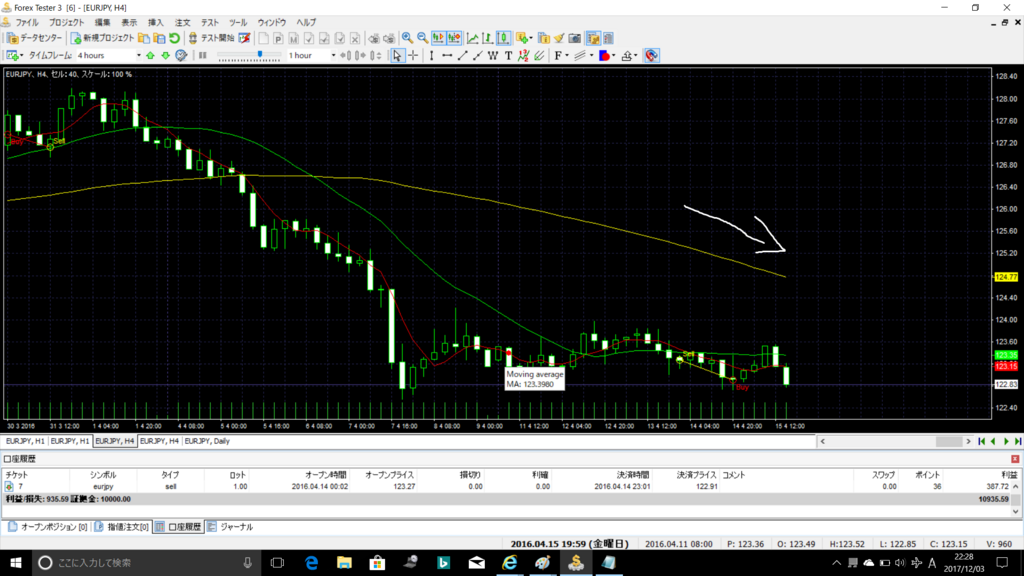This screenshot has height=576, width=1024.
Task: Switch to the ジャーナル tab
Action: pos(231,526)
